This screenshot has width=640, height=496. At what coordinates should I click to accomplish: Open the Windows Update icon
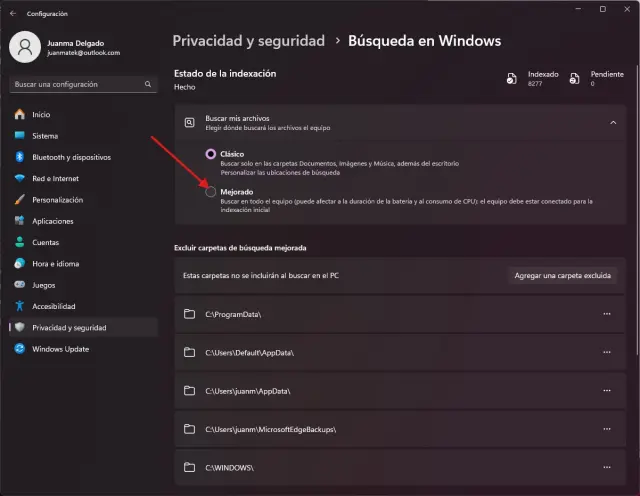coord(19,349)
